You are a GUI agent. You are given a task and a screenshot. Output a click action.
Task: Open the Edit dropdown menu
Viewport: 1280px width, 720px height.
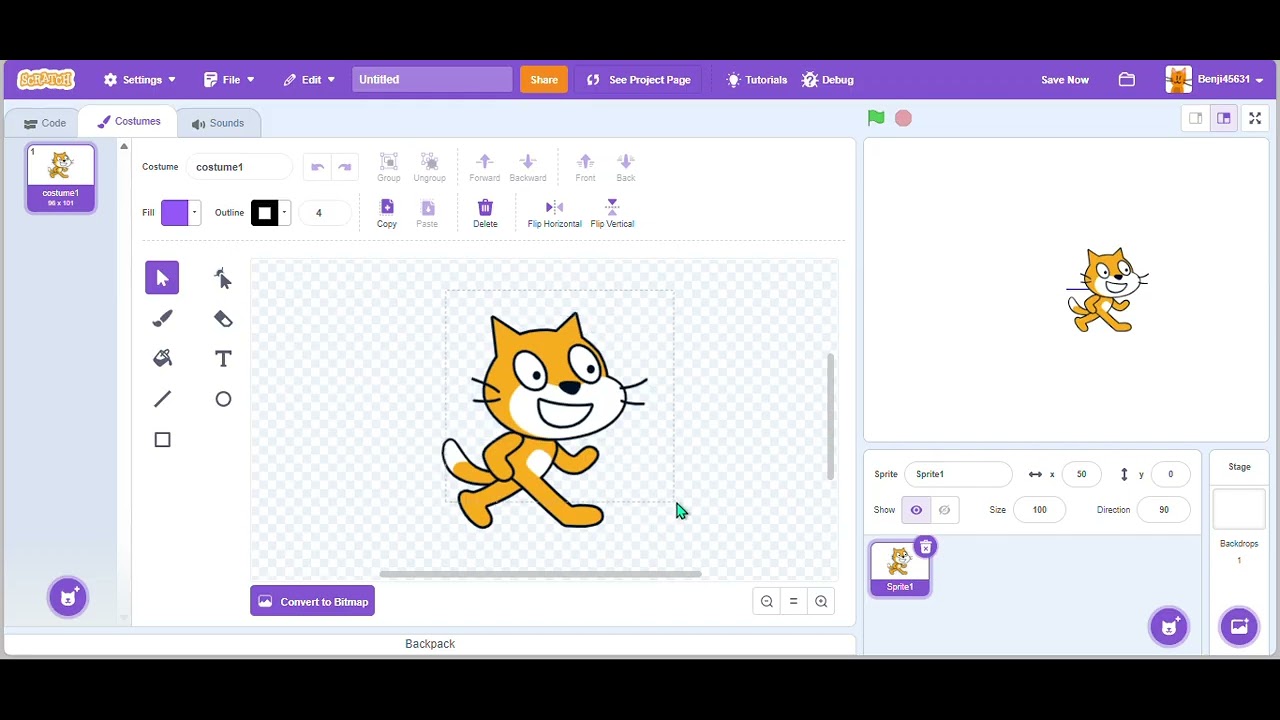309,80
